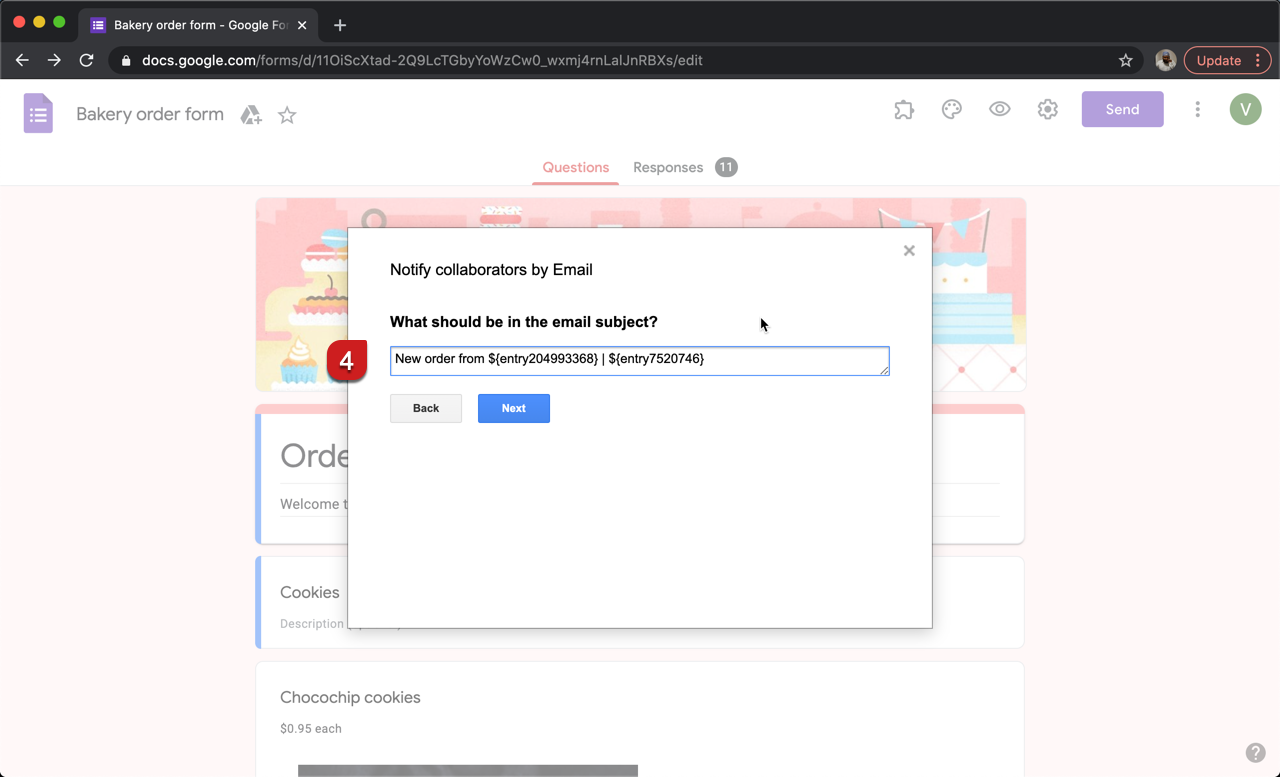
Task: Close the Notify collaborators dialog
Action: (909, 250)
